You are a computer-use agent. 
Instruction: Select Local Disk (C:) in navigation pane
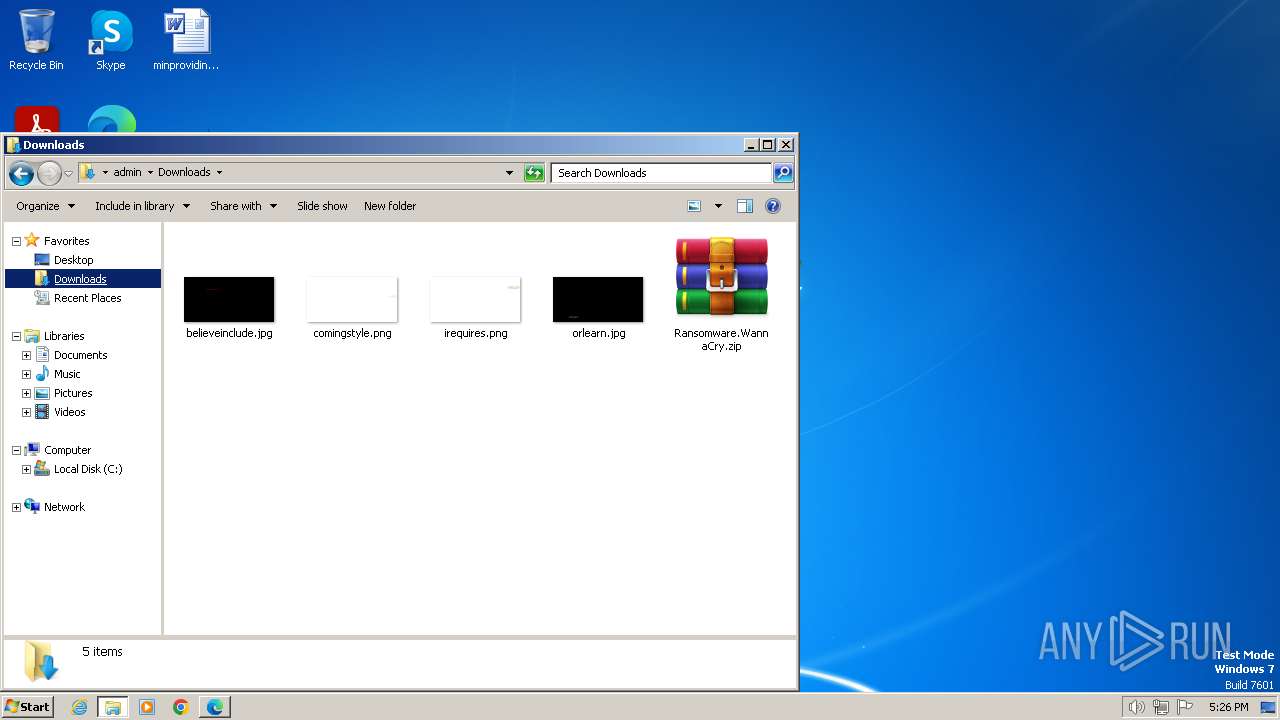(88, 469)
